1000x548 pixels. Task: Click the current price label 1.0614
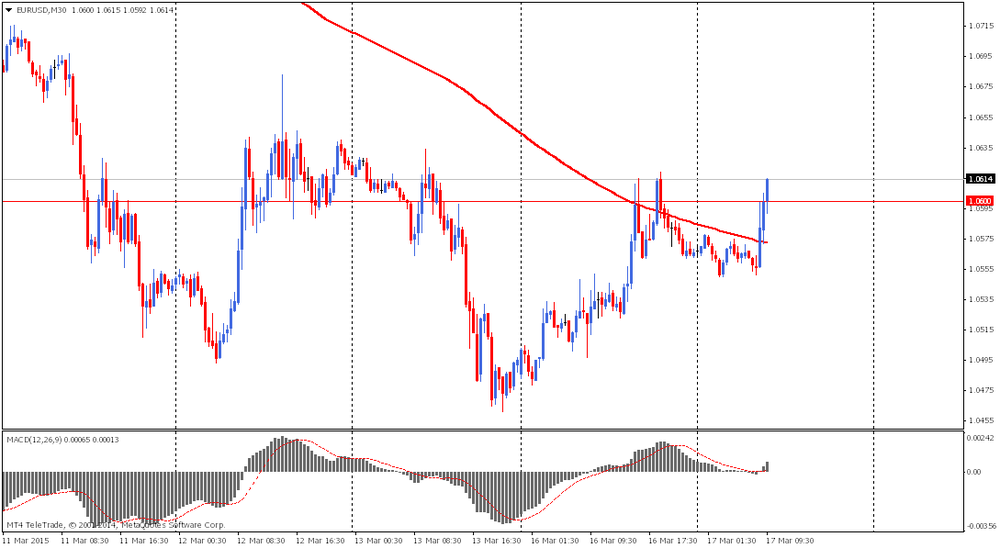[980, 179]
